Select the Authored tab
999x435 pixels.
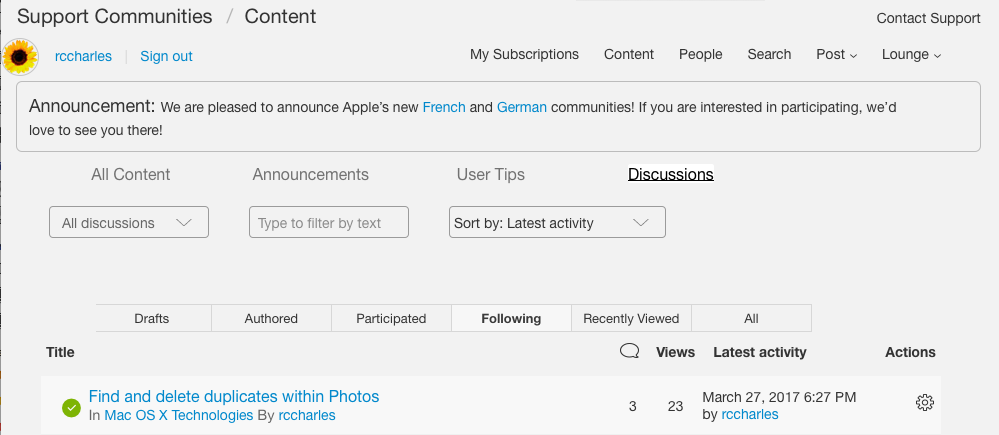pyautogui.click(x=271, y=319)
